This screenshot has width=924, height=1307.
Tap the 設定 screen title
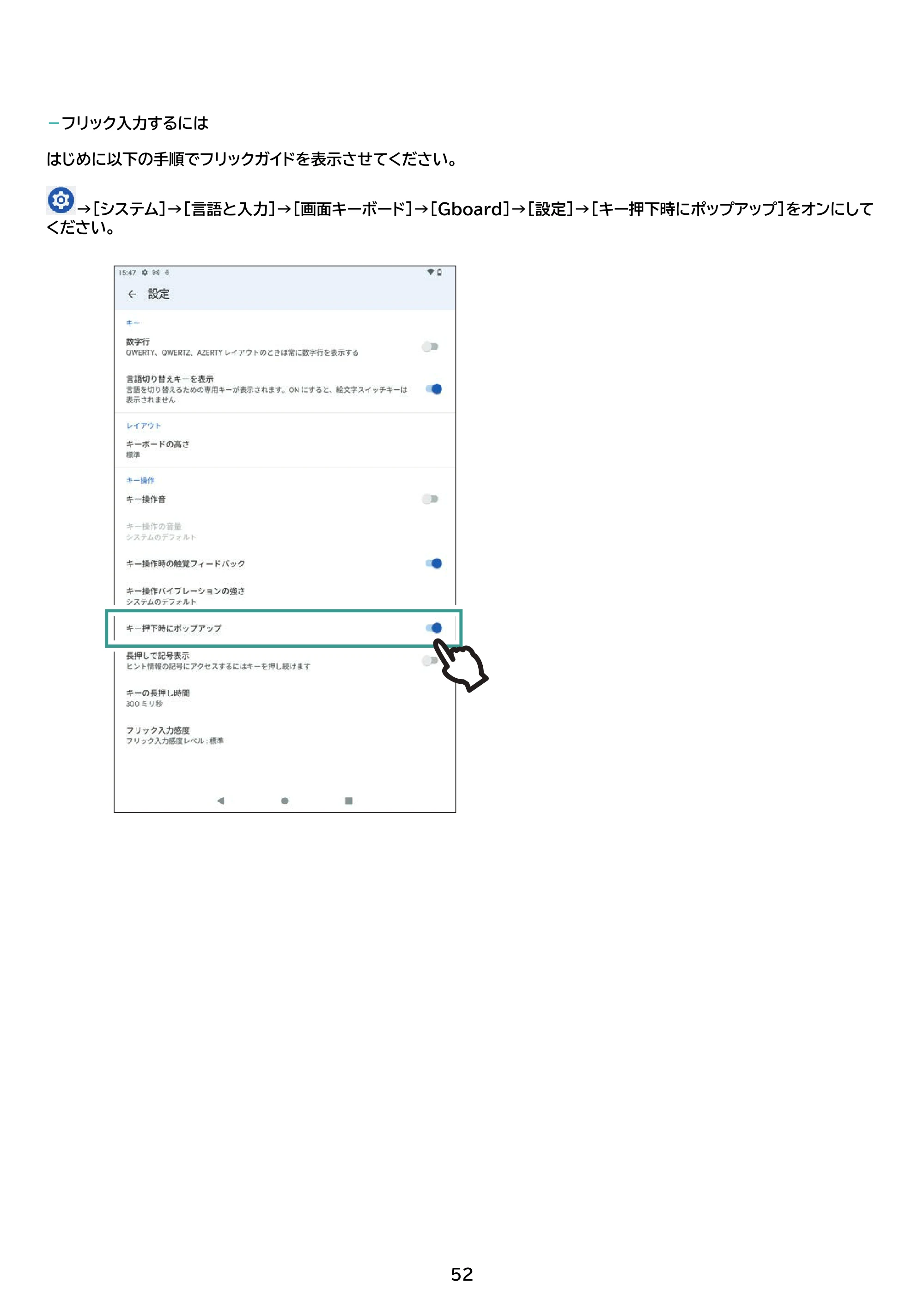159,294
